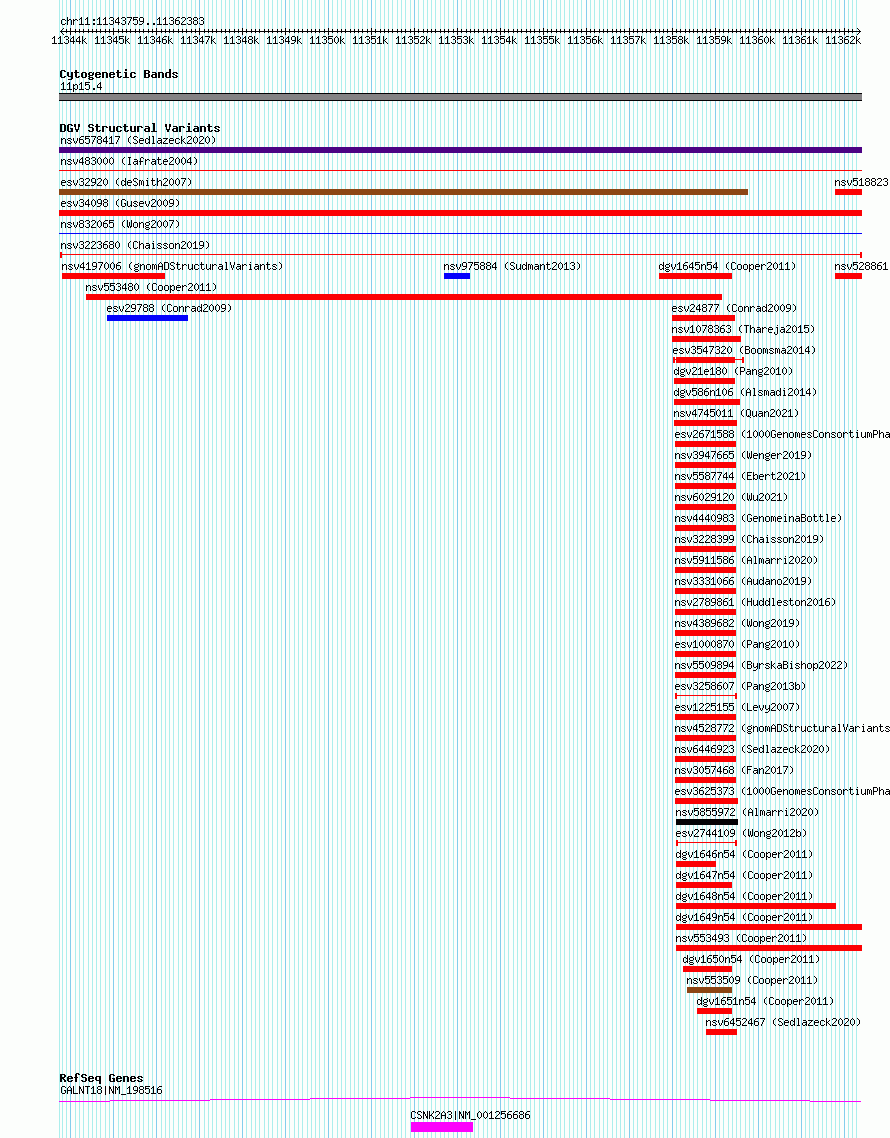Viewport: 890px width, 1138px height.
Task: Open nsv2789861 (Huddleston2016) variant
Action: pos(755,603)
